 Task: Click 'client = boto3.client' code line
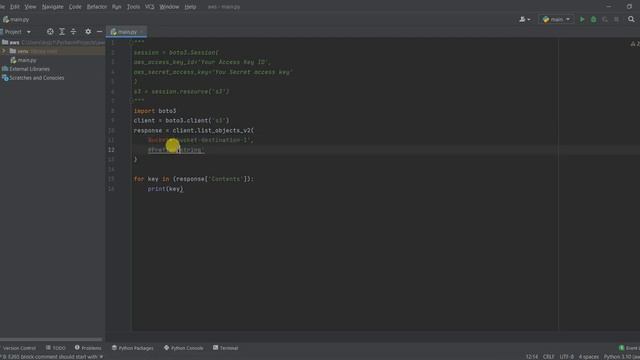pyautogui.click(x=181, y=121)
